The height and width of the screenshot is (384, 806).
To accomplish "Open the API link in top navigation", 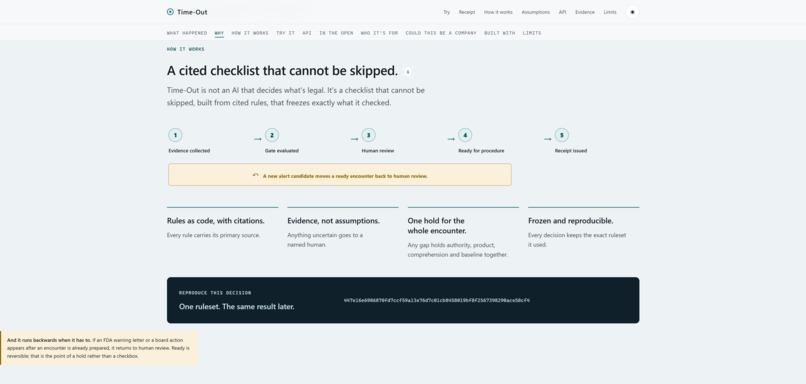I will 562,12.
